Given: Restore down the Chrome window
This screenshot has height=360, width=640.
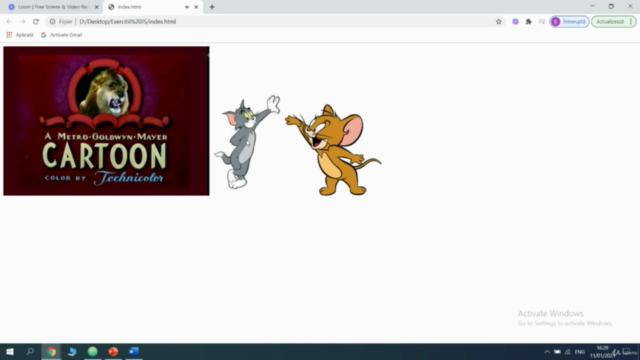Looking at the screenshot, I should [x=611, y=7].
